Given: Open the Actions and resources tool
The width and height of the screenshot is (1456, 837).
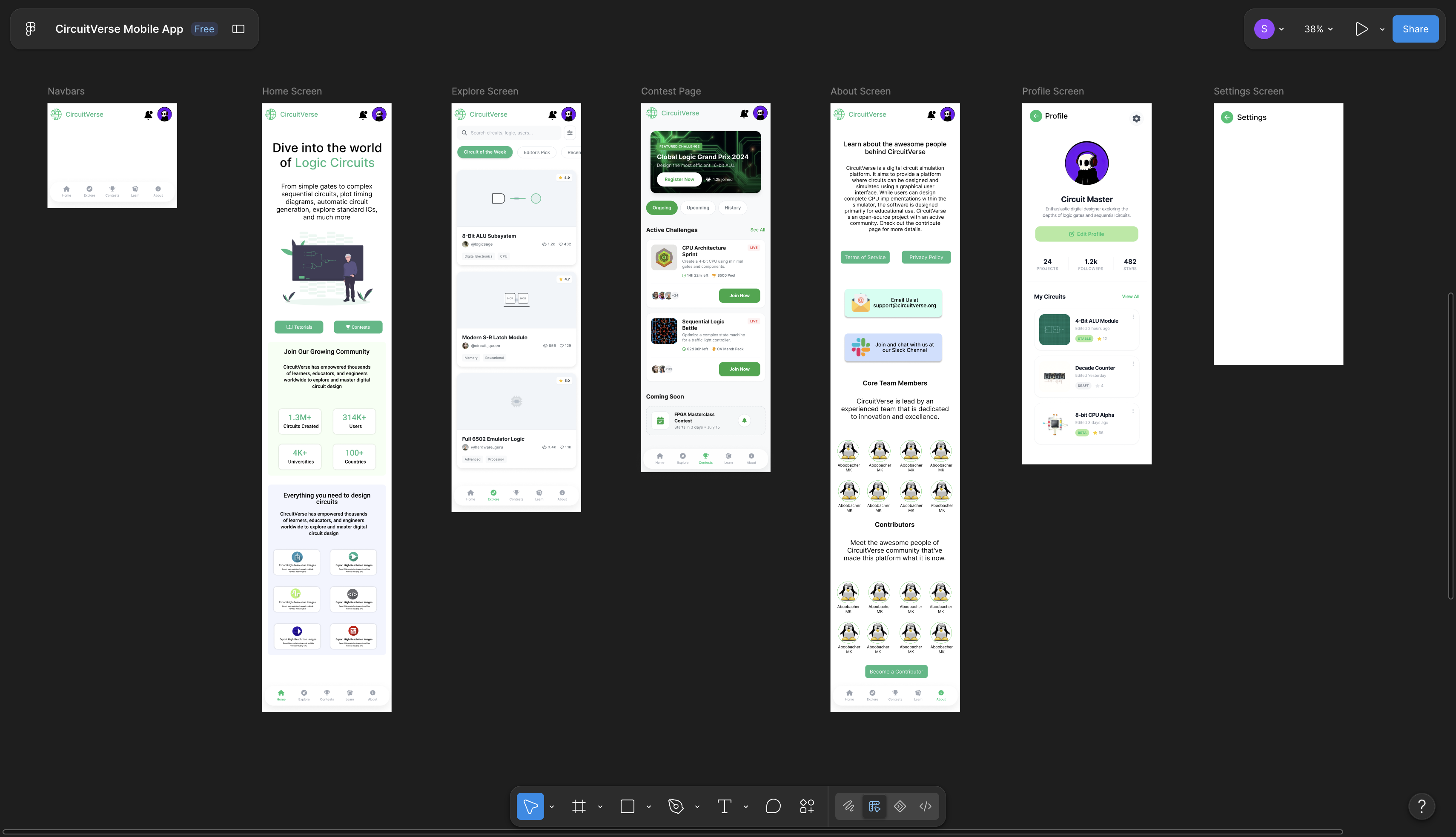Looking at the screenshot, I should (x=806, y=806).
